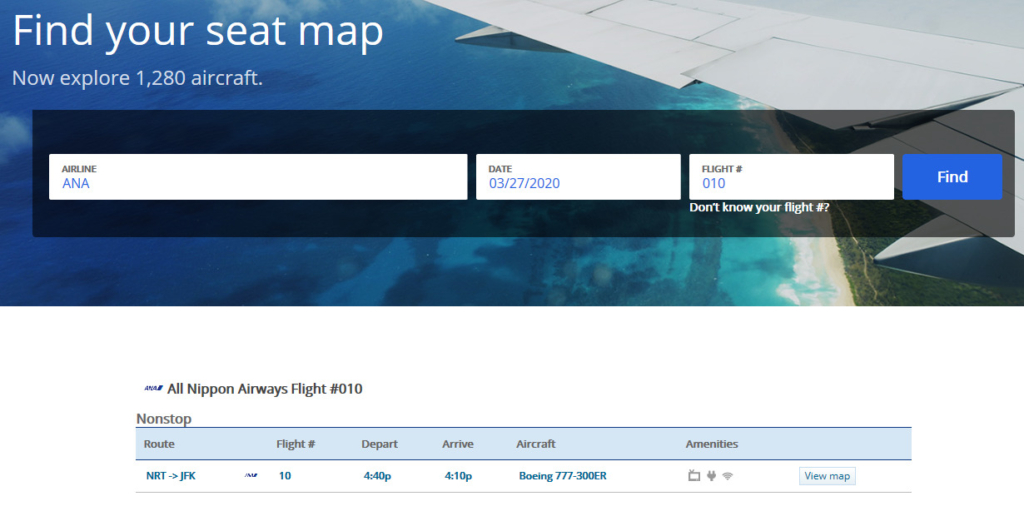Click the 4:40p departure time
The height and width of the screenshot is (516, 1024).
click(377, 476)
